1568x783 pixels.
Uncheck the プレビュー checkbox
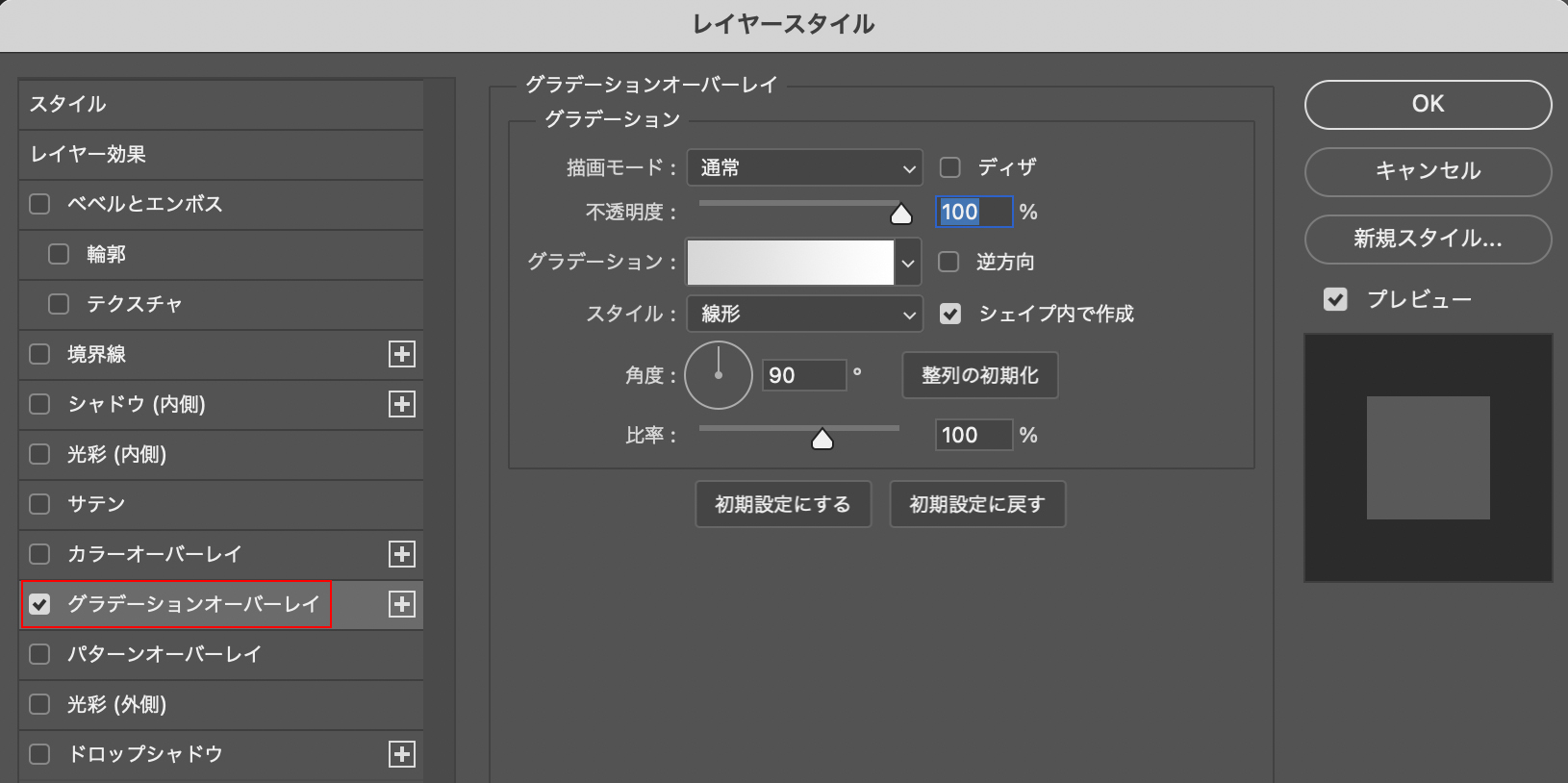click(x=1335, y=299)
